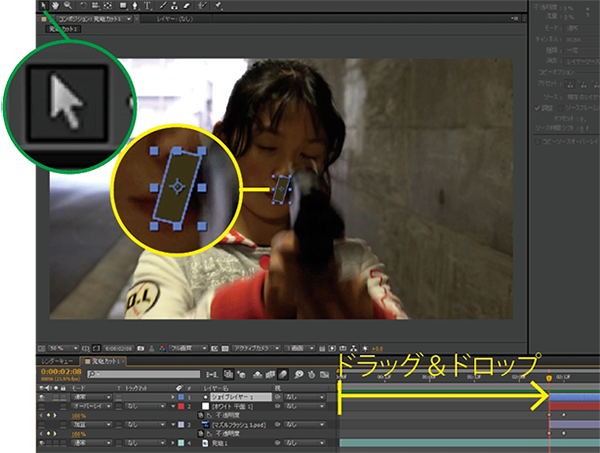The height and width of the screenshot is (453, 600).
Task: Switch to the レンダーキュー tab
Action: [x=57, y=361]
